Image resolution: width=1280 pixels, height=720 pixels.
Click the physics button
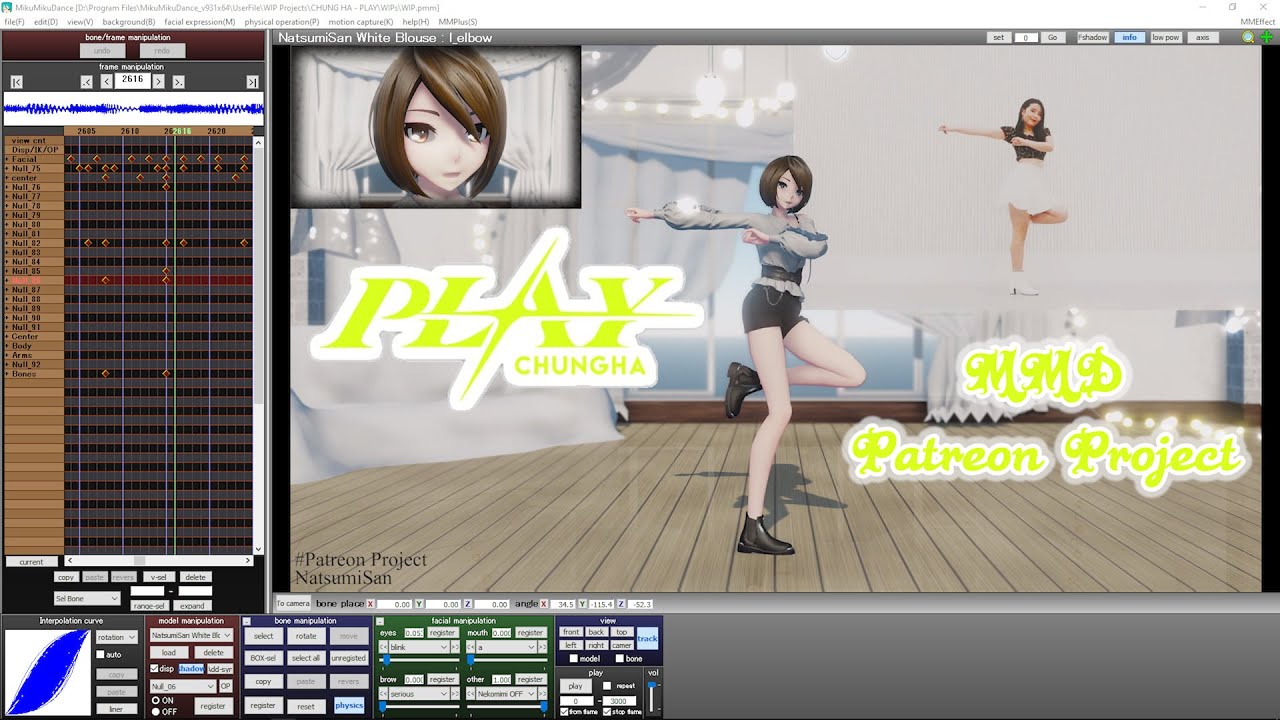pyautogui.click(x=349, y=705)
